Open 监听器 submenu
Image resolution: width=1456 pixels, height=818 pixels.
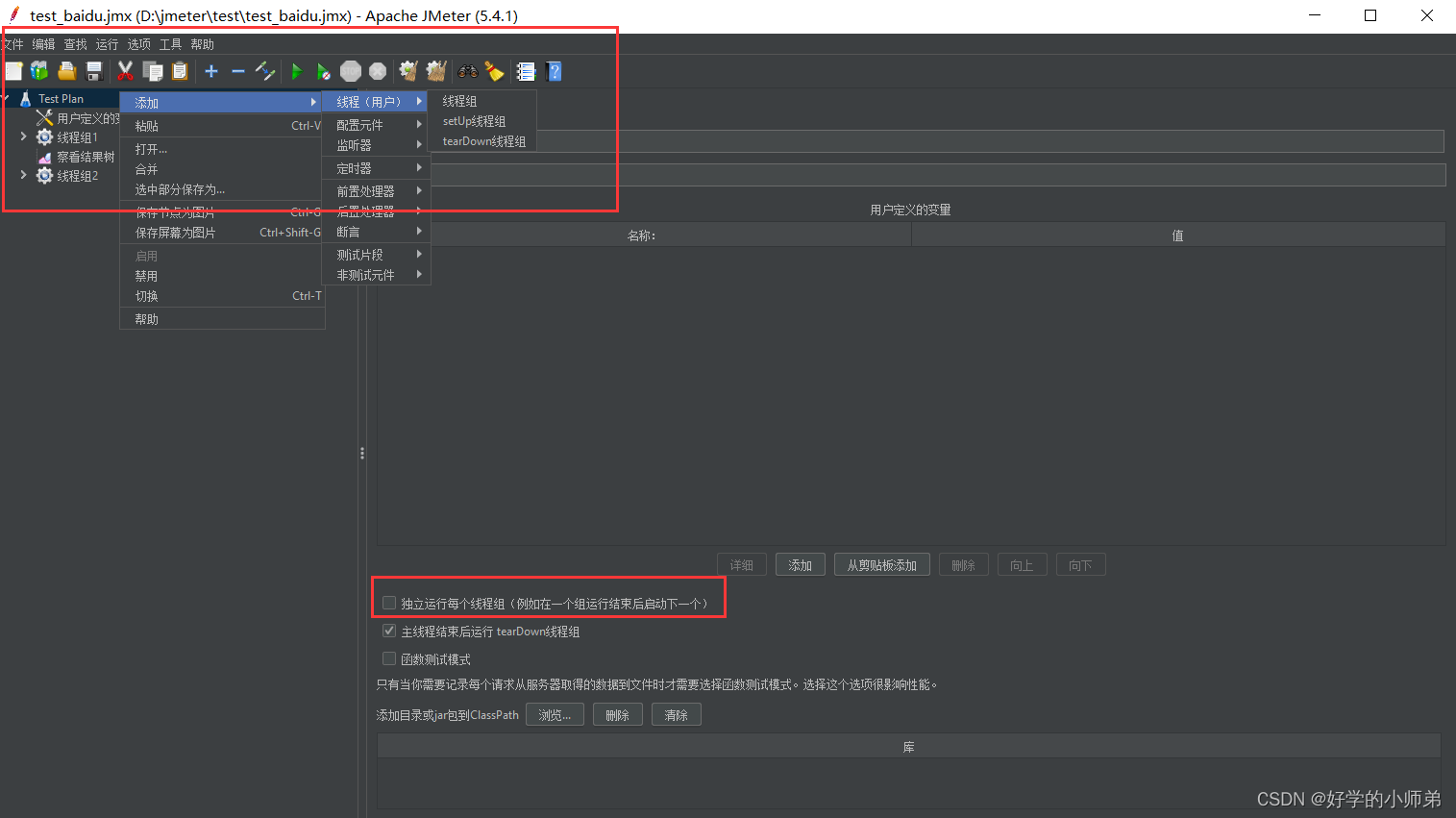point(377,145)
